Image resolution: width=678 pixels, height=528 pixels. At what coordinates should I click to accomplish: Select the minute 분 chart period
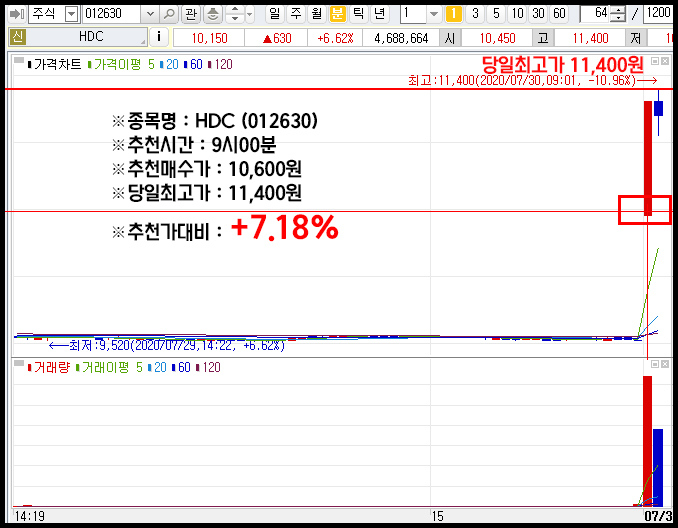(337, 14)
